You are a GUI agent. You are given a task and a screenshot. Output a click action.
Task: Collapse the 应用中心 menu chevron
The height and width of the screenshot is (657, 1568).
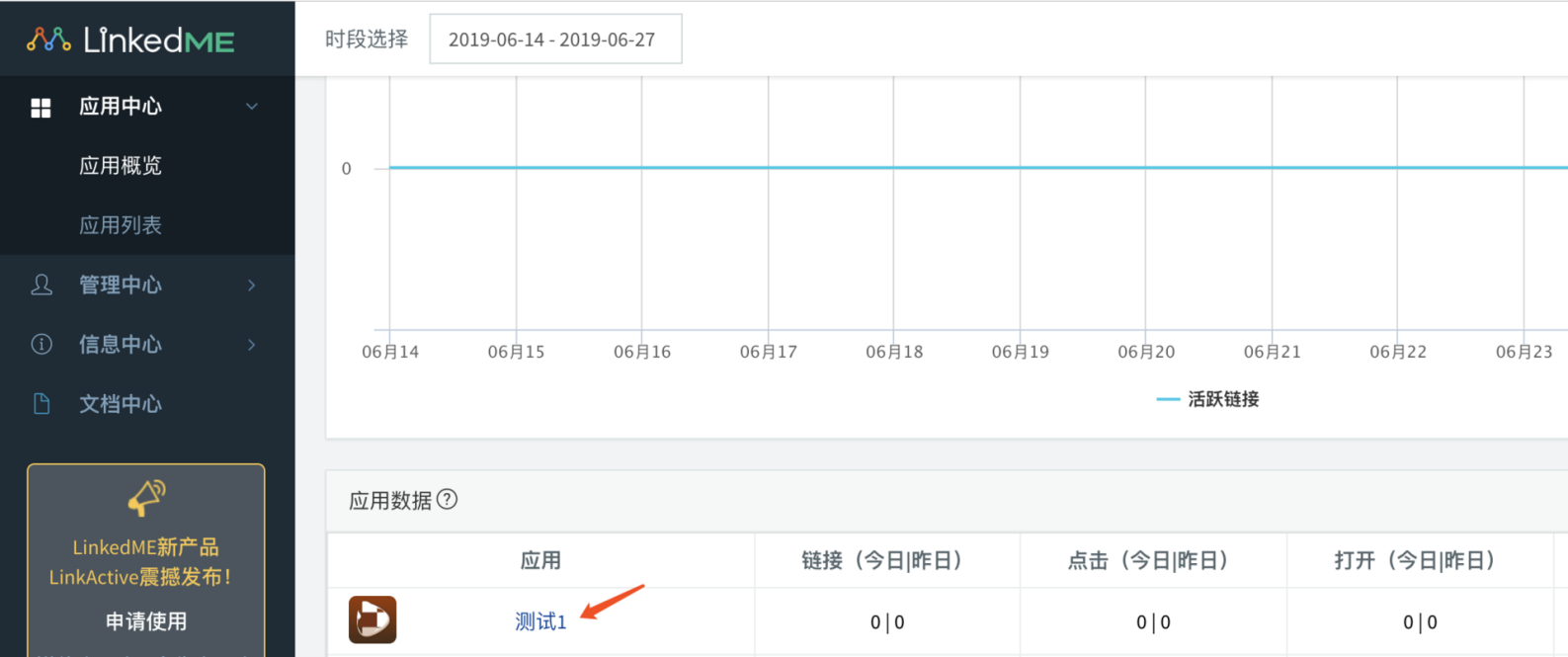coord(252,107)
